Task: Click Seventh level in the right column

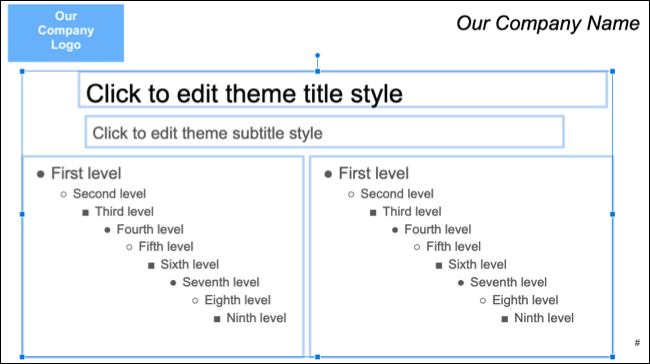Action: (x=508, y=282)
